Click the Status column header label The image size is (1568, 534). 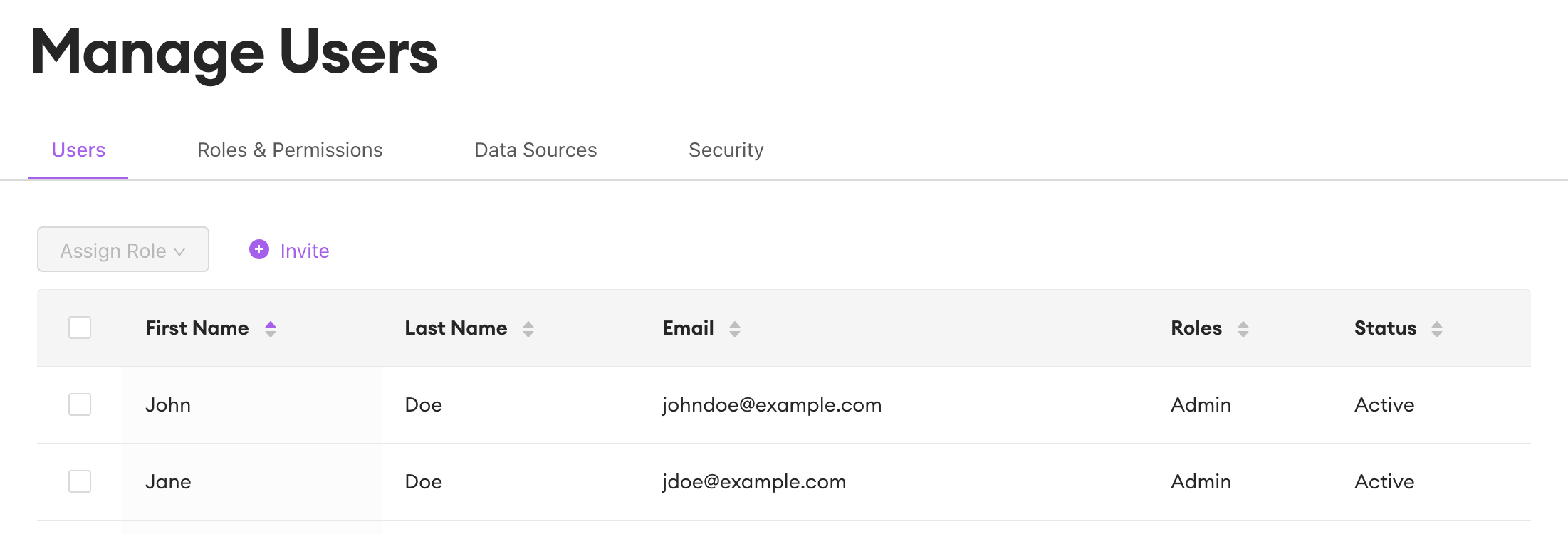[1386, 328]
